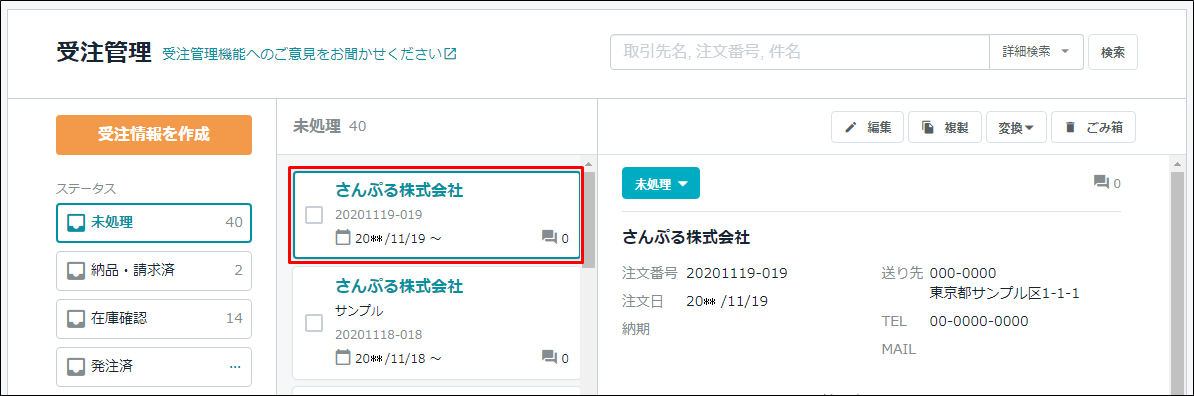Click the tray icon in 発注済 status

76,366
